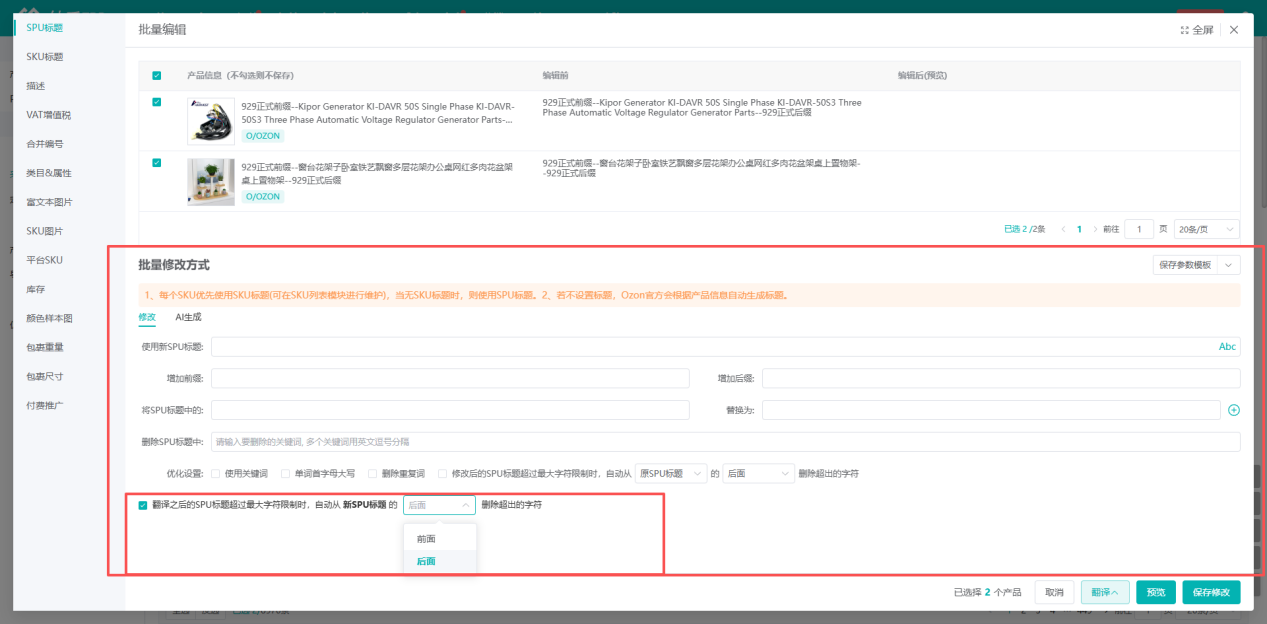Toggle the translation character limit checkbox
The height and width of the screenshot is (624, 1267).
143,505
